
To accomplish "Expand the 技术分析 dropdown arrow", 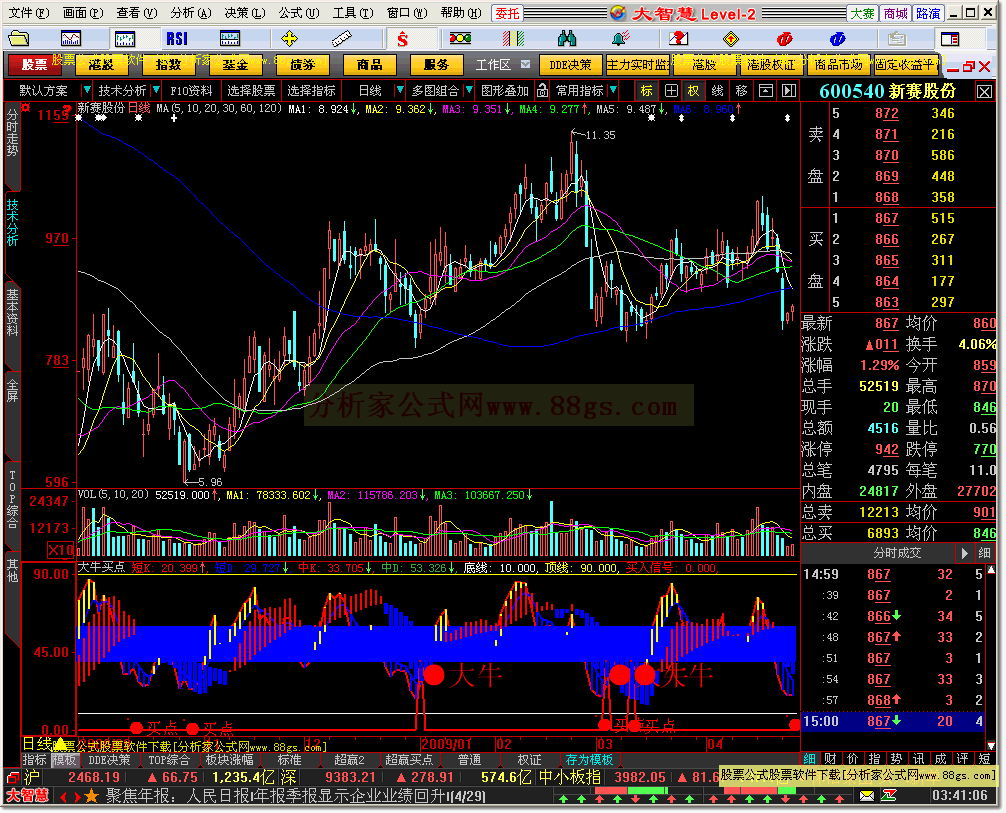I will click(156, 90).
